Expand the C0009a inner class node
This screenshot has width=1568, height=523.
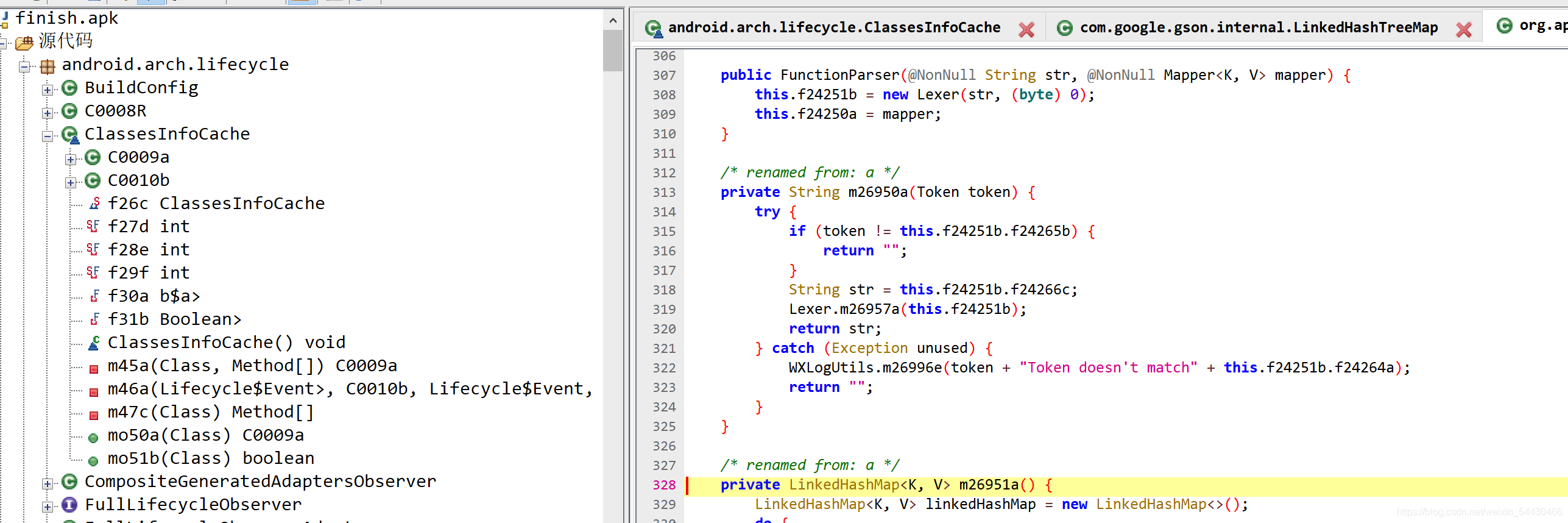click(x=71, y=159)
